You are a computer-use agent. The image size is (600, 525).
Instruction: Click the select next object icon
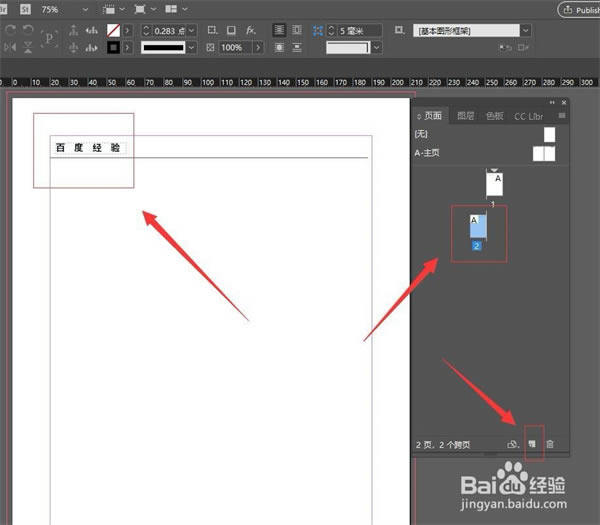(x=91, y=48)
